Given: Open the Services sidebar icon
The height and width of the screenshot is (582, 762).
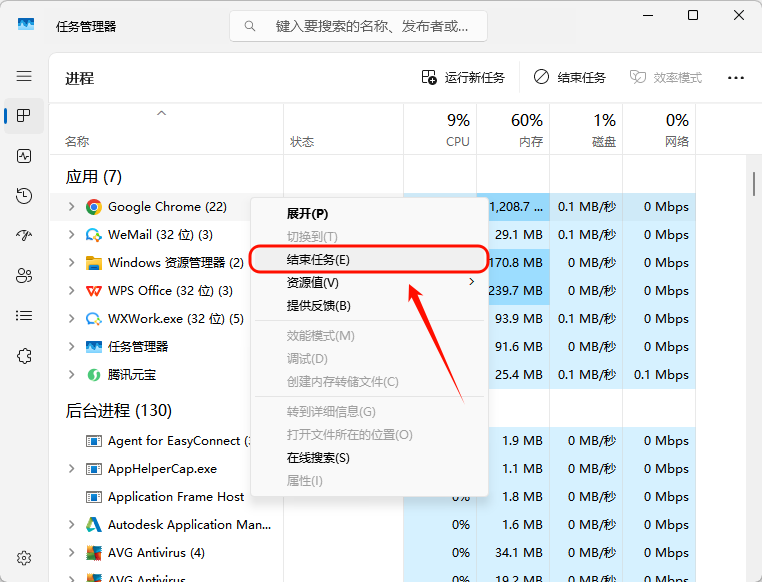Looking at the screenshot, I should (x=24, y=356).
